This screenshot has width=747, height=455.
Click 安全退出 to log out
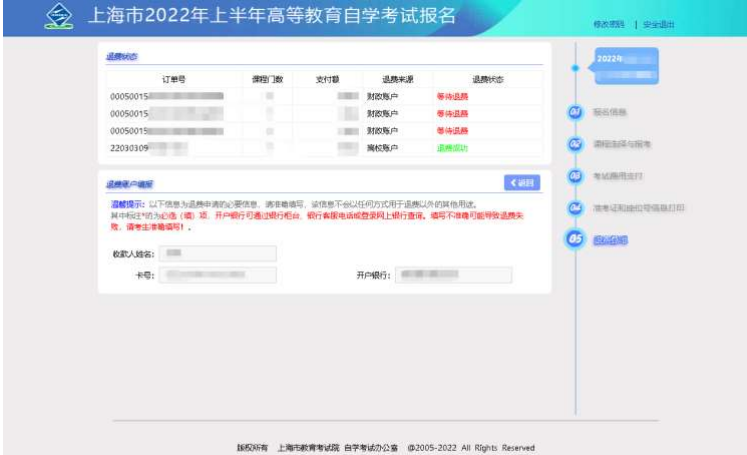[x=658, y=23]
